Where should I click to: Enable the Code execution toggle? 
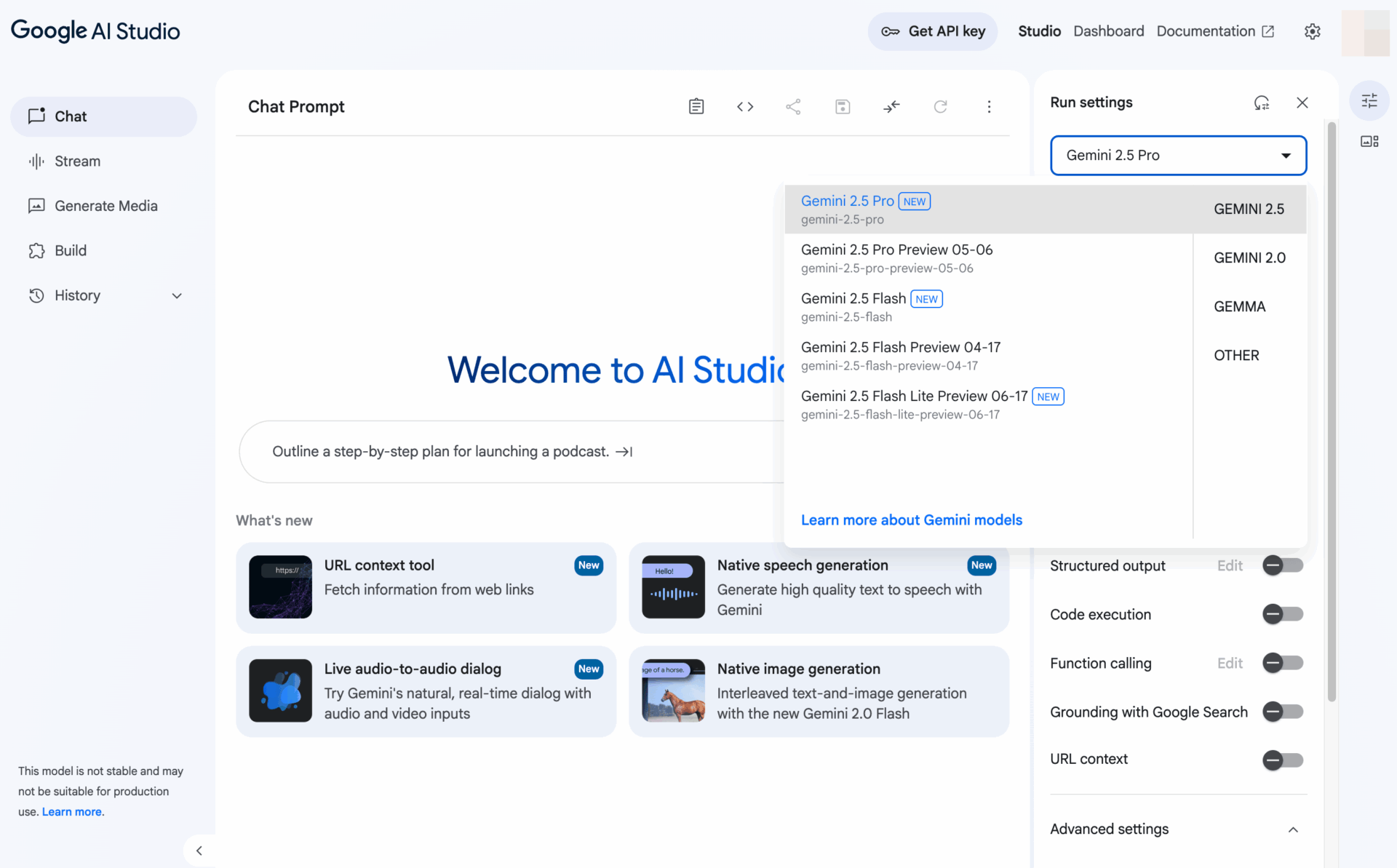click(1282, 614)
